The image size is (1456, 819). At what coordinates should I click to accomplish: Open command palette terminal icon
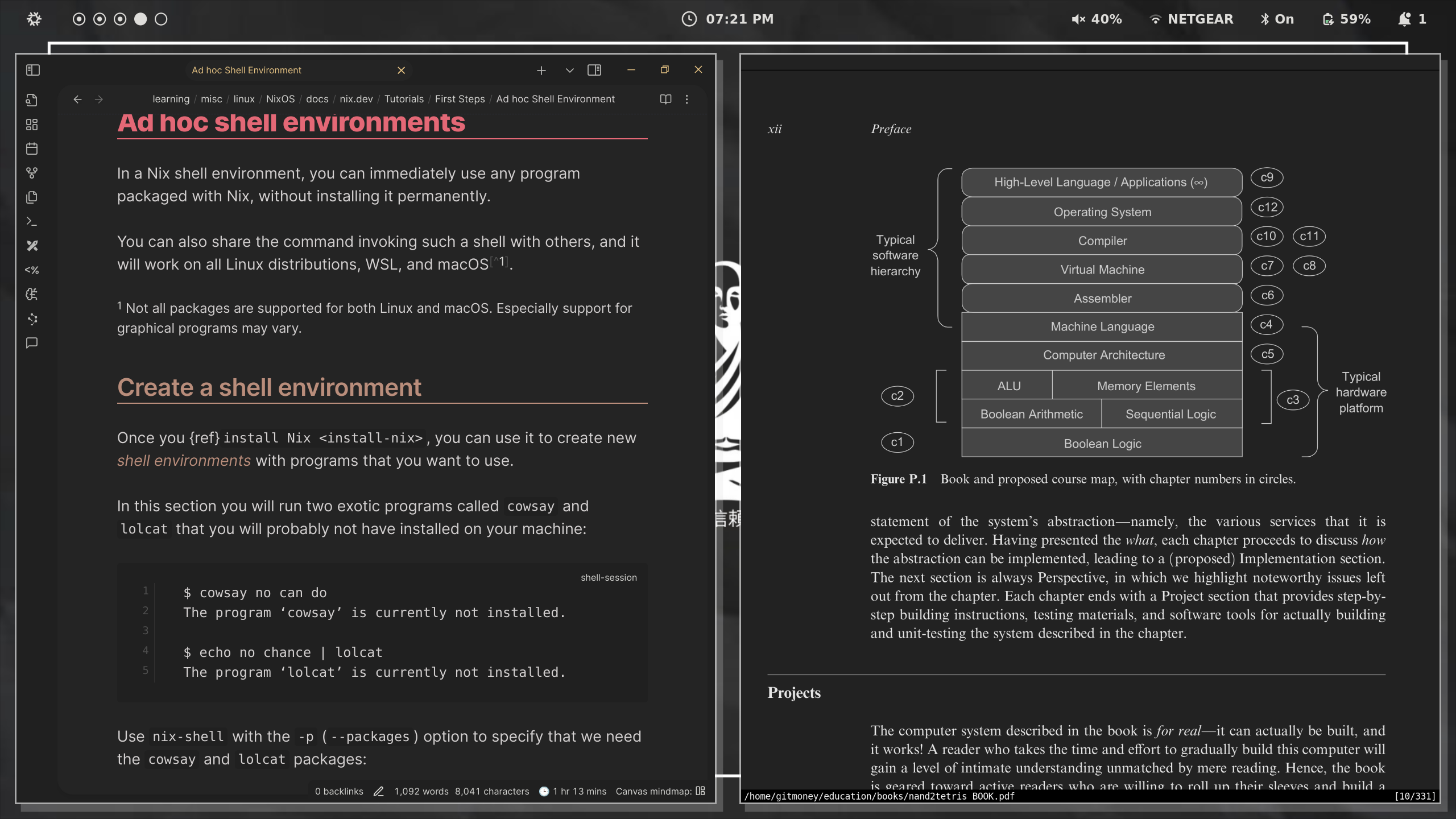[32, 221]
